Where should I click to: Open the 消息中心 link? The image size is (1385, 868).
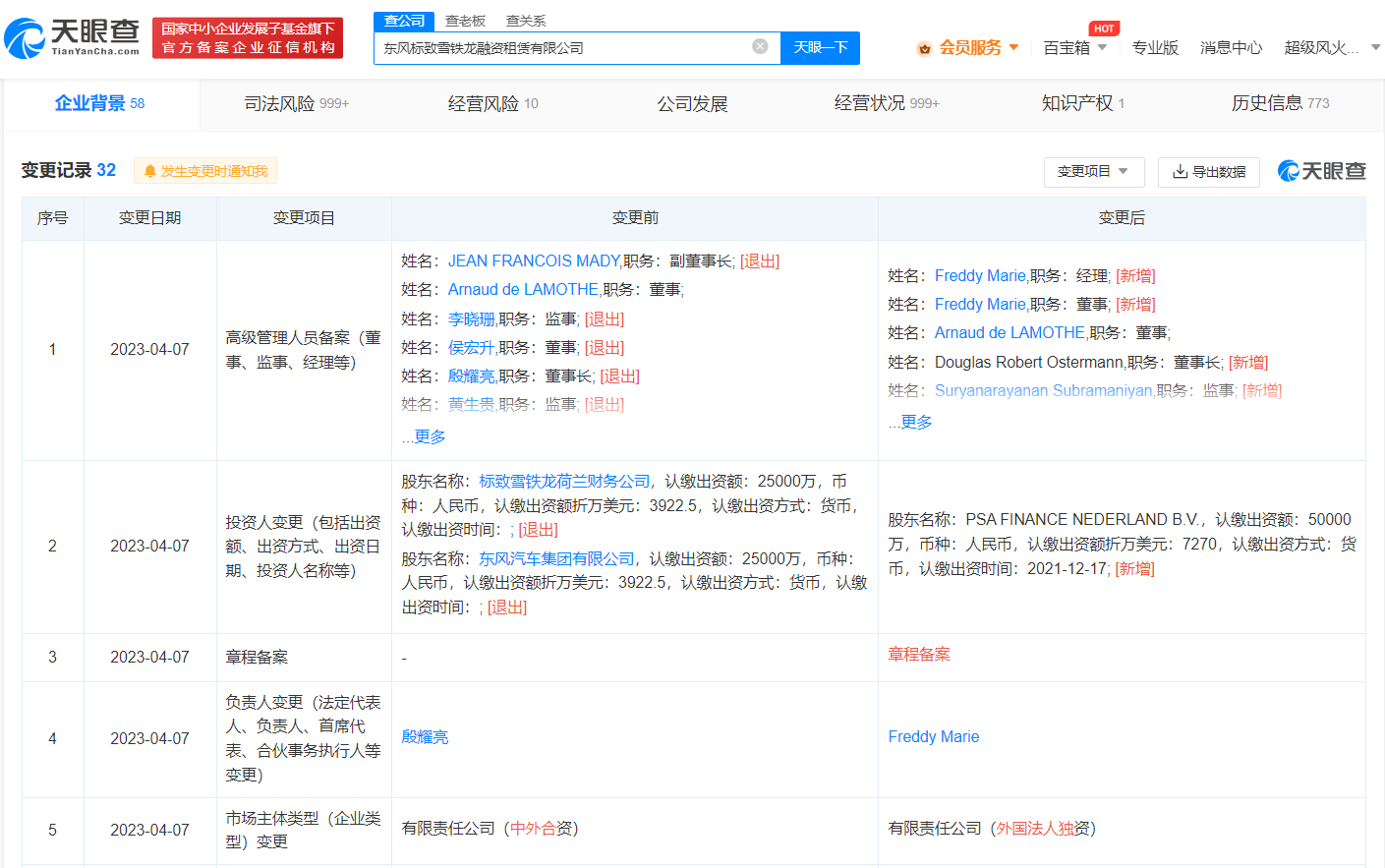pyautogui.click(x=1231, y=47)
